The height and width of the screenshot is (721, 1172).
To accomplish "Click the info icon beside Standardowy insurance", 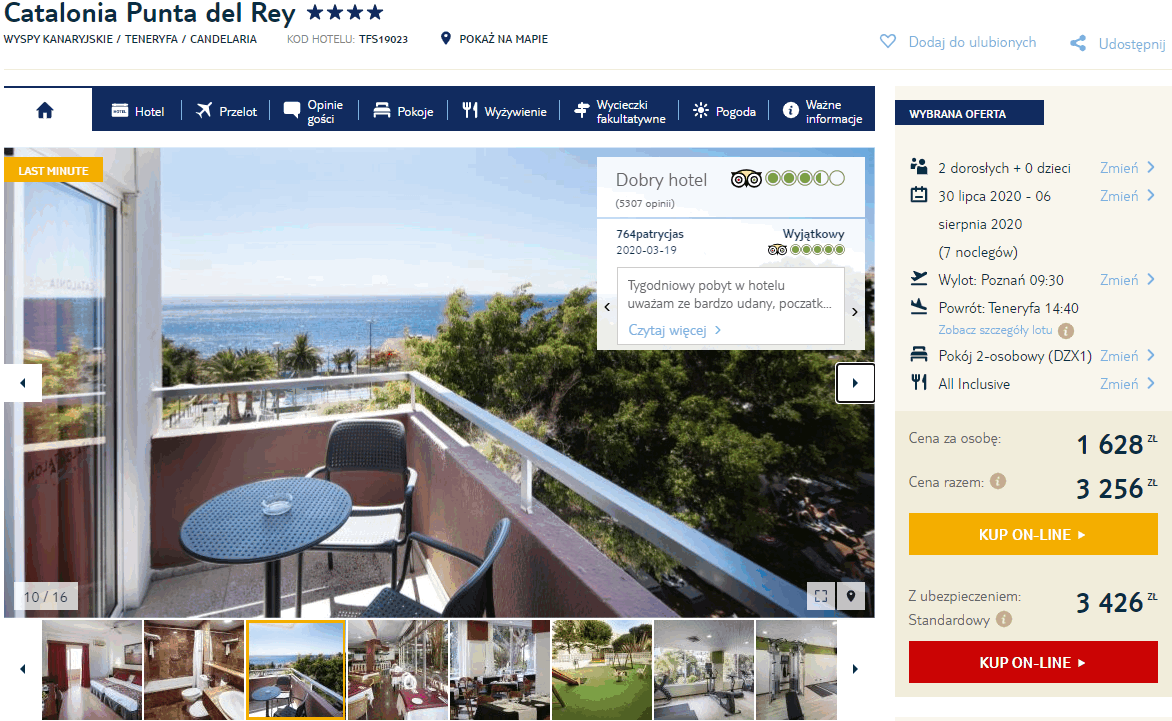I will point(1004,619).
